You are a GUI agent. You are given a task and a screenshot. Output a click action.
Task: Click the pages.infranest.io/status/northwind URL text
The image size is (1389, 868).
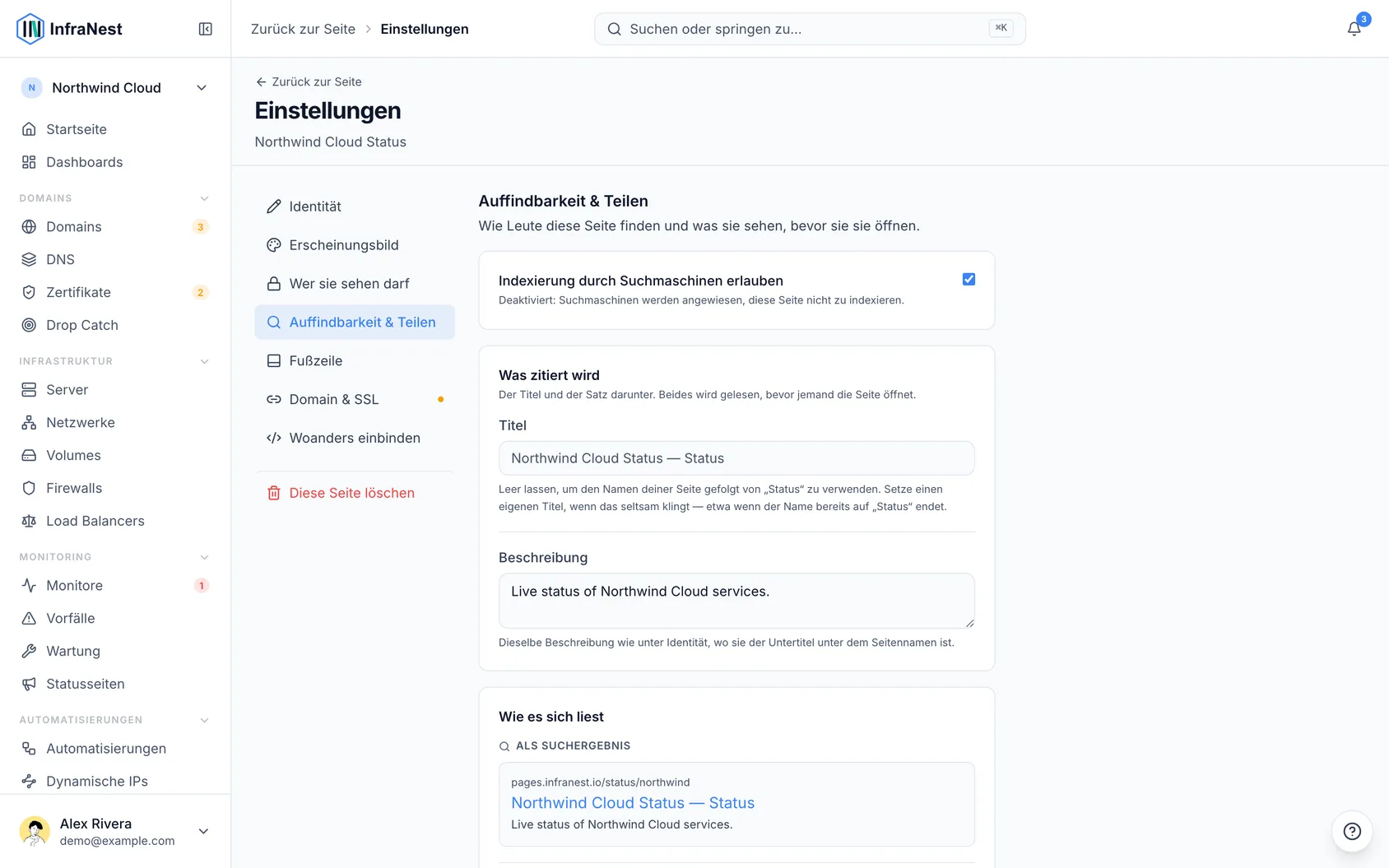601,782
